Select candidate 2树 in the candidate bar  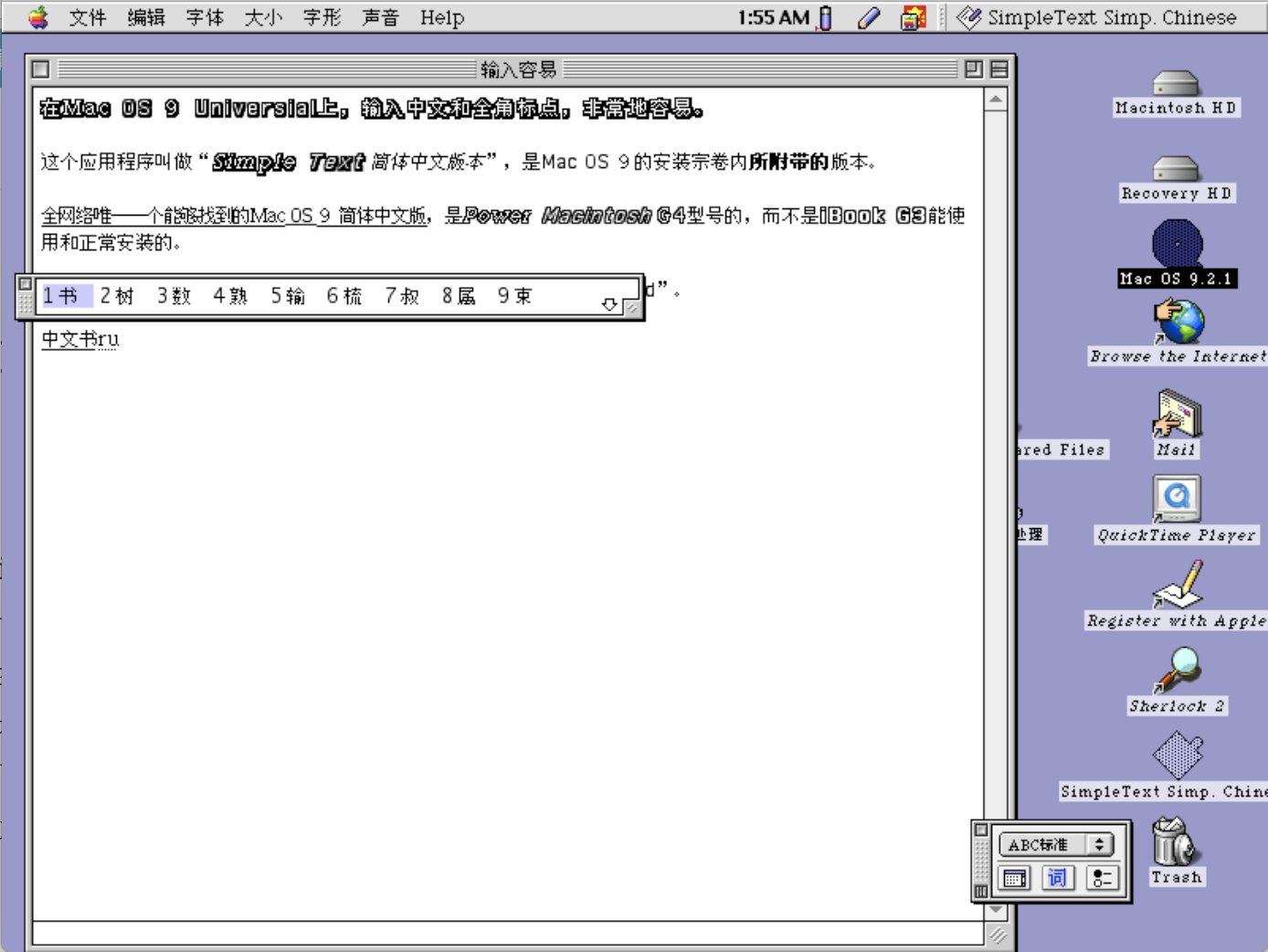(117, 294)
